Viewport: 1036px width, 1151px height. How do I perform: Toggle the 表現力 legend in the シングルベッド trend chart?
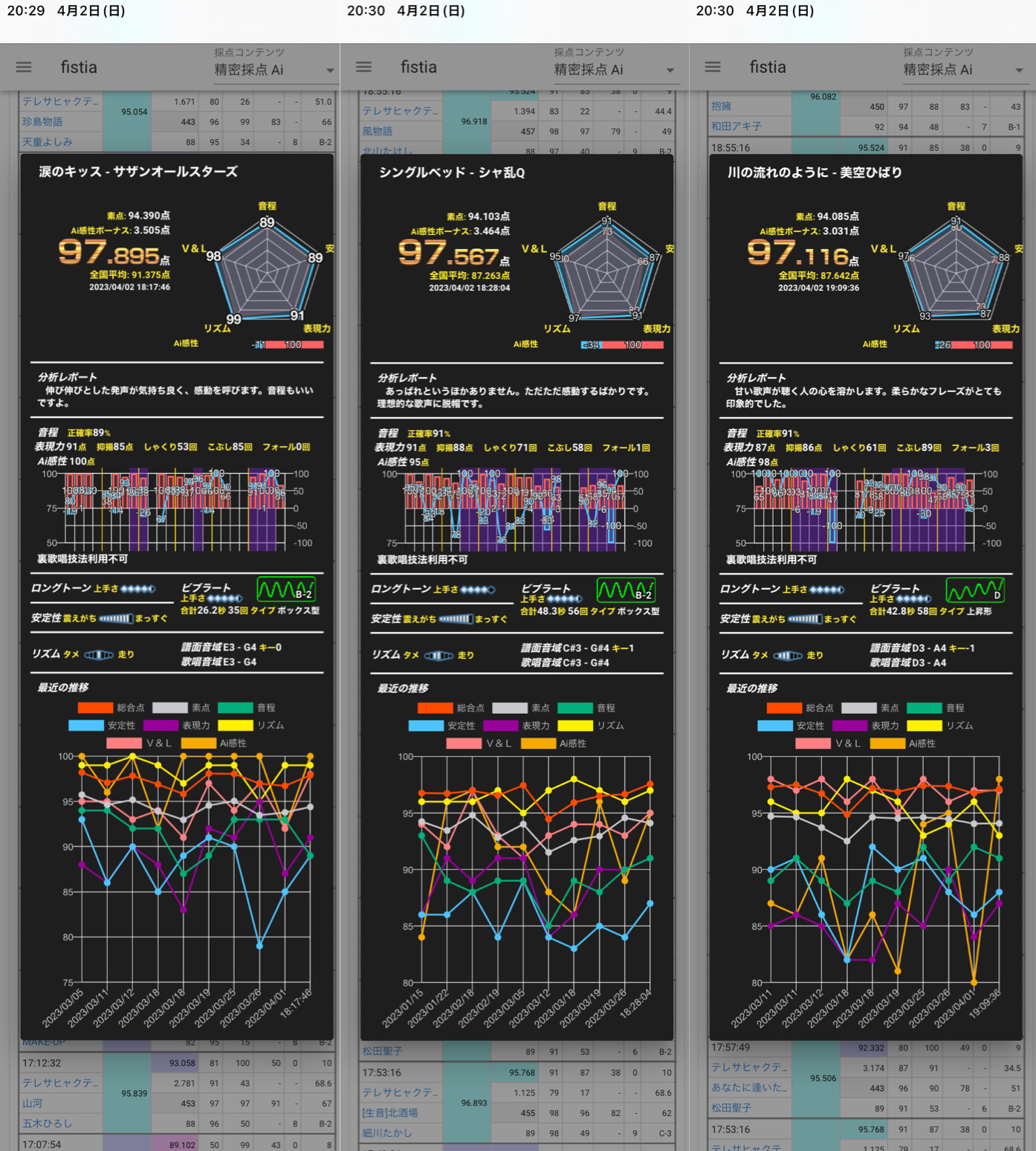[x=517, y=726]
